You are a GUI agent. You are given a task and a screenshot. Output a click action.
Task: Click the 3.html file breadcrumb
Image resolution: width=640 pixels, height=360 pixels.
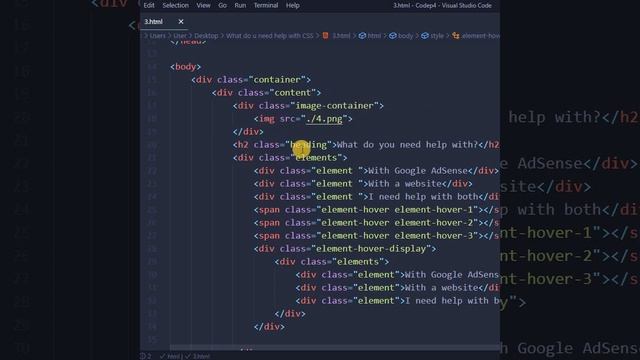[337, 36]
